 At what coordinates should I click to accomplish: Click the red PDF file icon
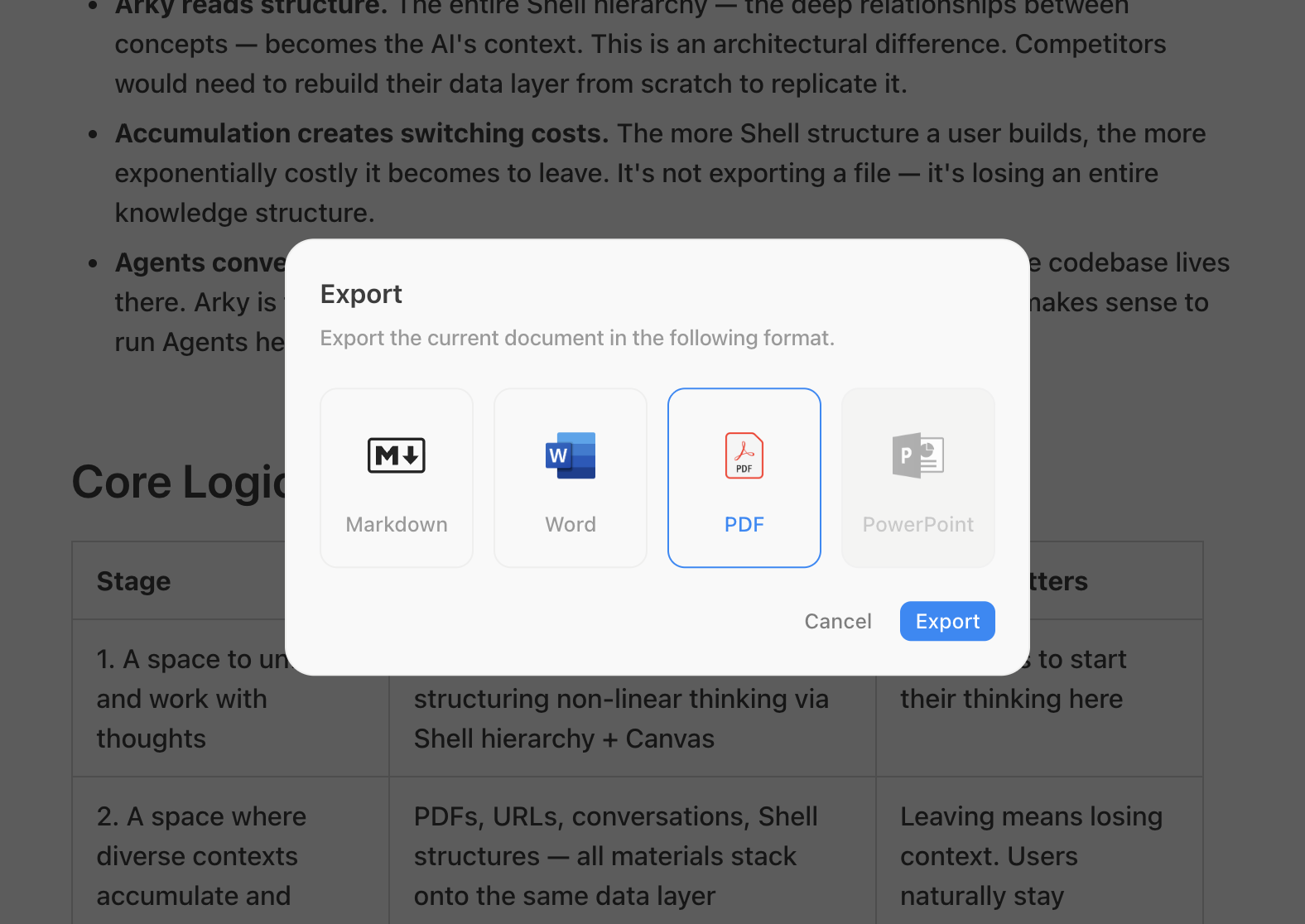tap(744, 455)
